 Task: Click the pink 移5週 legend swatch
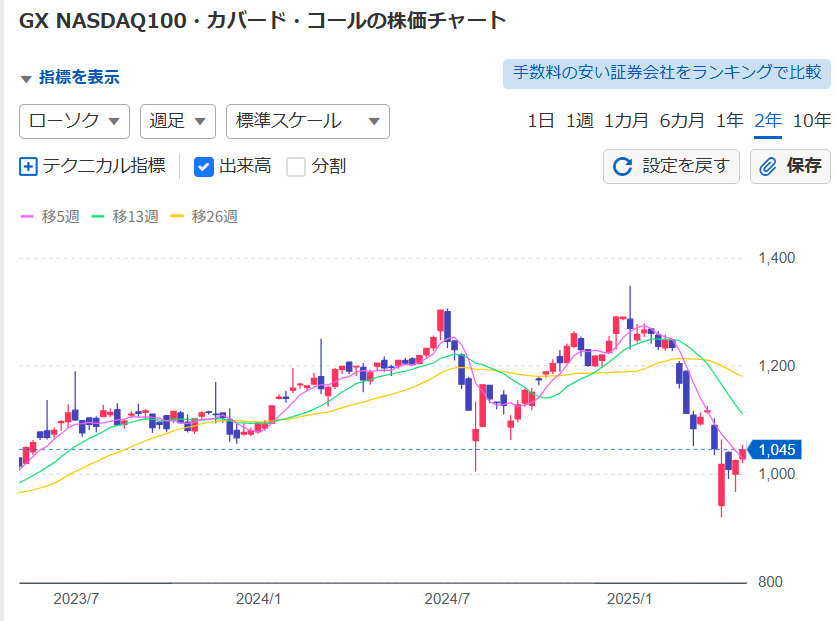pos(27,216)
